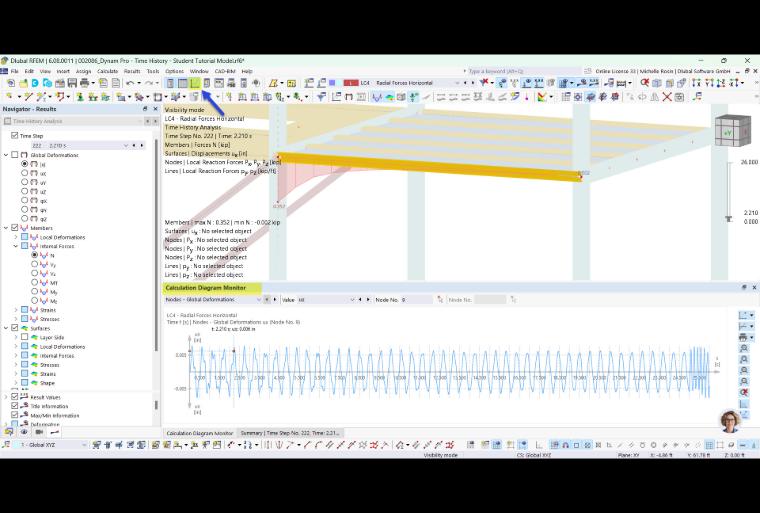
Task: Click the color scale icon in second toolbar row
Action: coord(541,97)
